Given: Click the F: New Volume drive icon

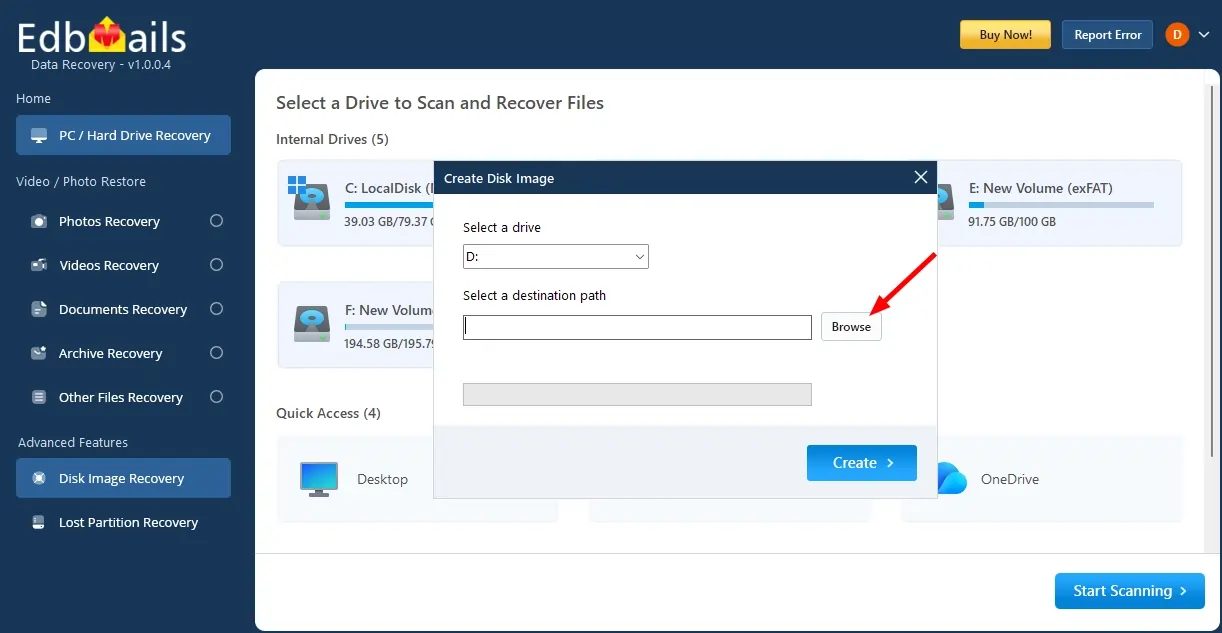Looking at the screenshot, I should click(312, 324).
